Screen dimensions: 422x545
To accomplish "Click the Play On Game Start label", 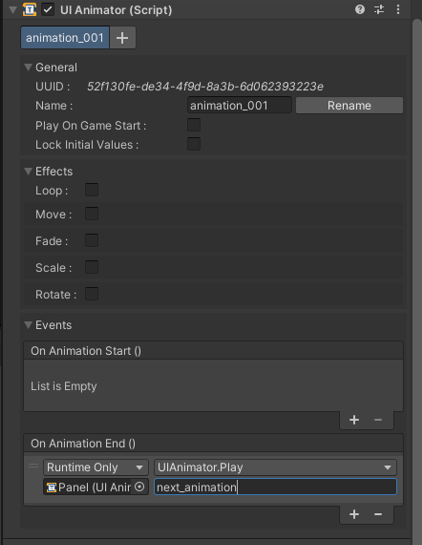I will (x=90, y=125).
